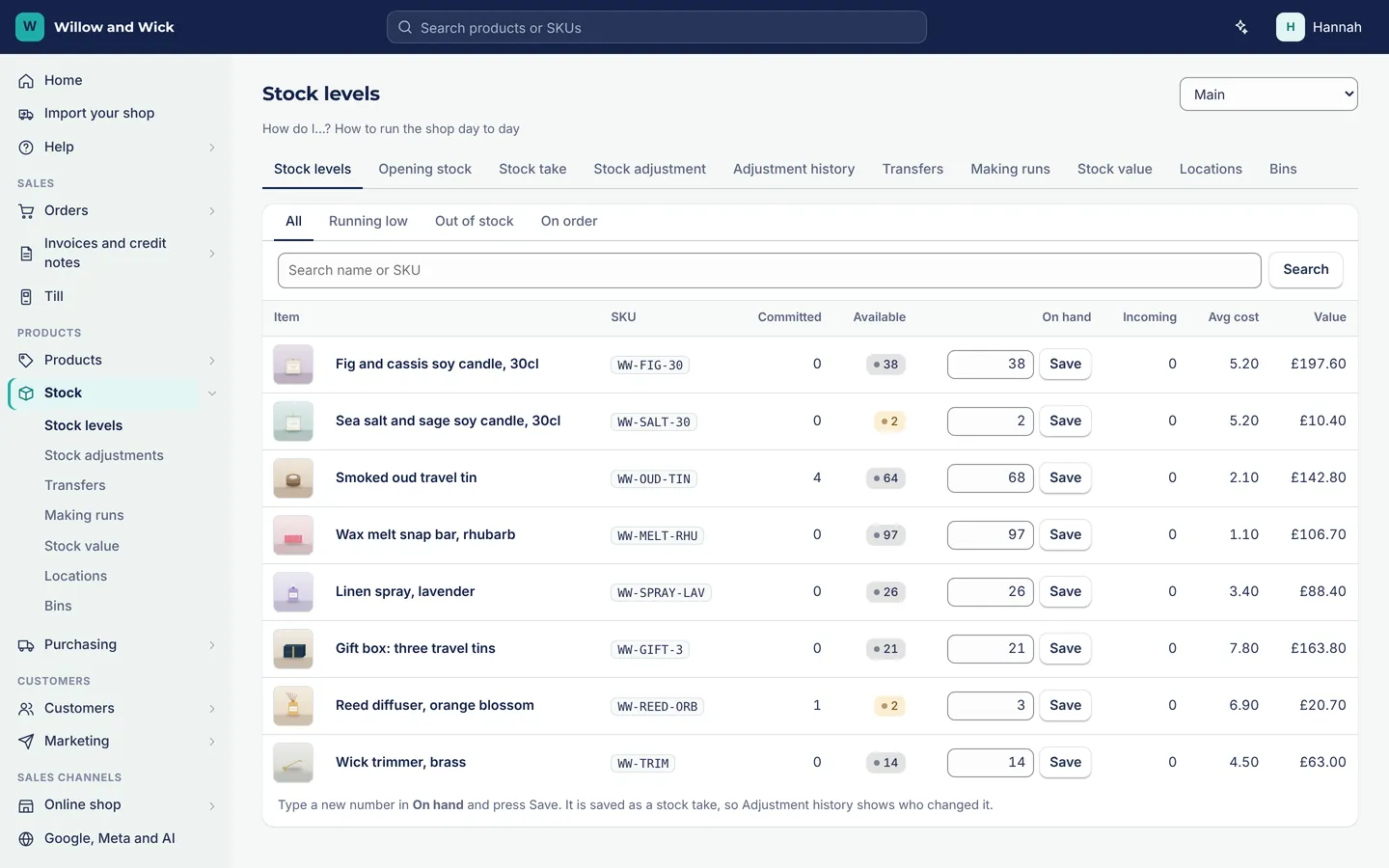Click the Stock box icon
Image resolution: width=1389 pixels, height=868 pixels.
coord(26,393)
